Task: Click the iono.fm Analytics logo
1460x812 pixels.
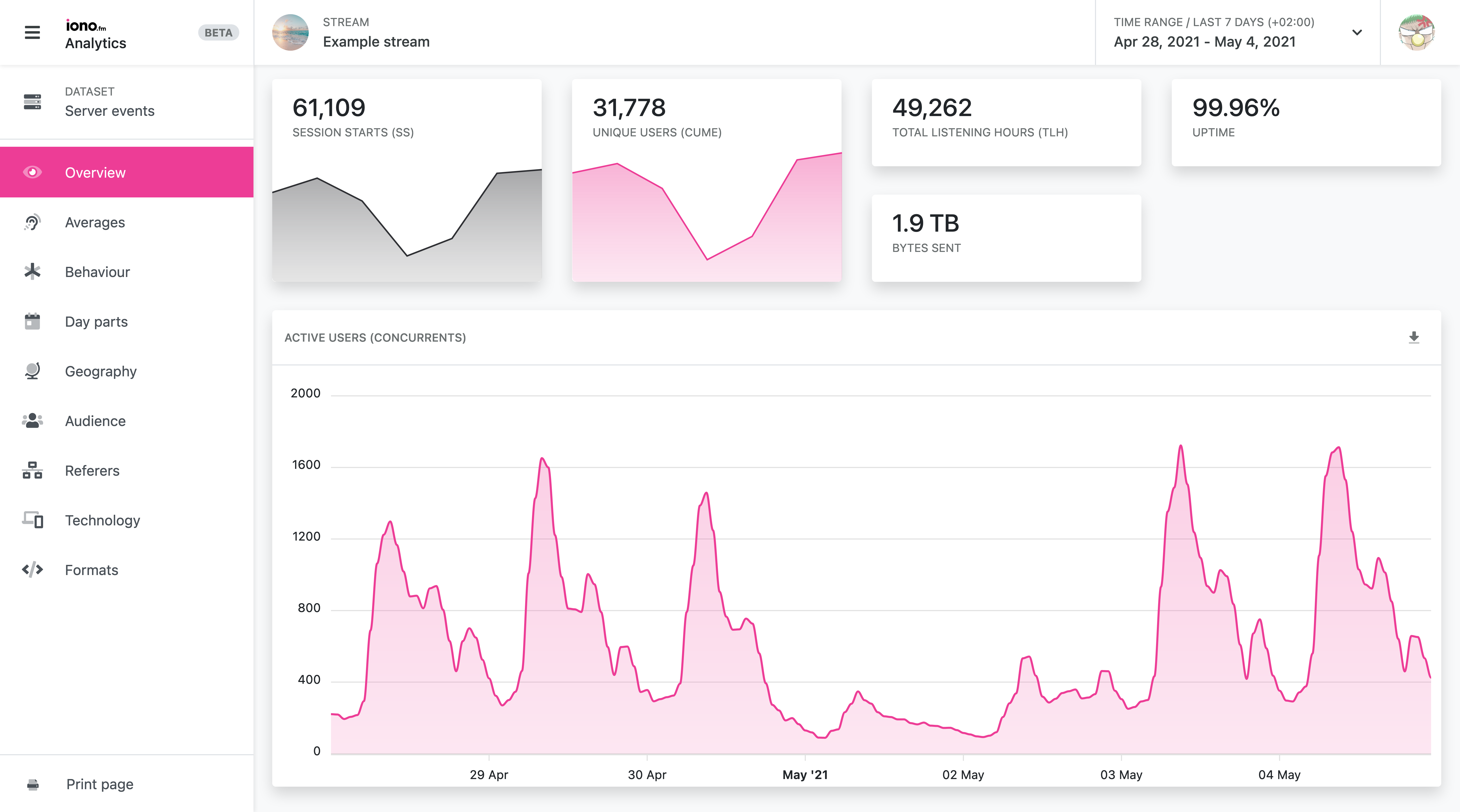Action: pyautogui.click(x=95, y=34)
